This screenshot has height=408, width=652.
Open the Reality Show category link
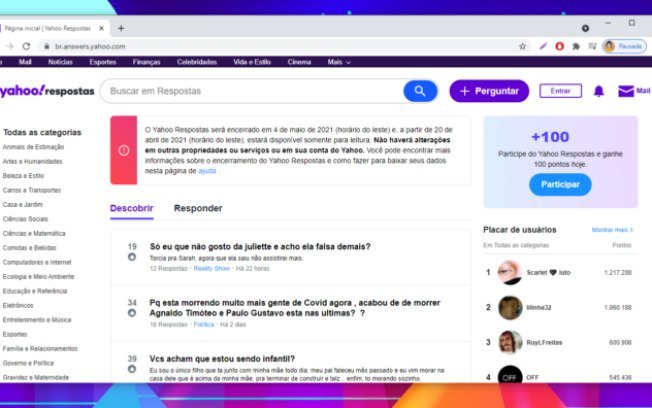pos(212,269)
